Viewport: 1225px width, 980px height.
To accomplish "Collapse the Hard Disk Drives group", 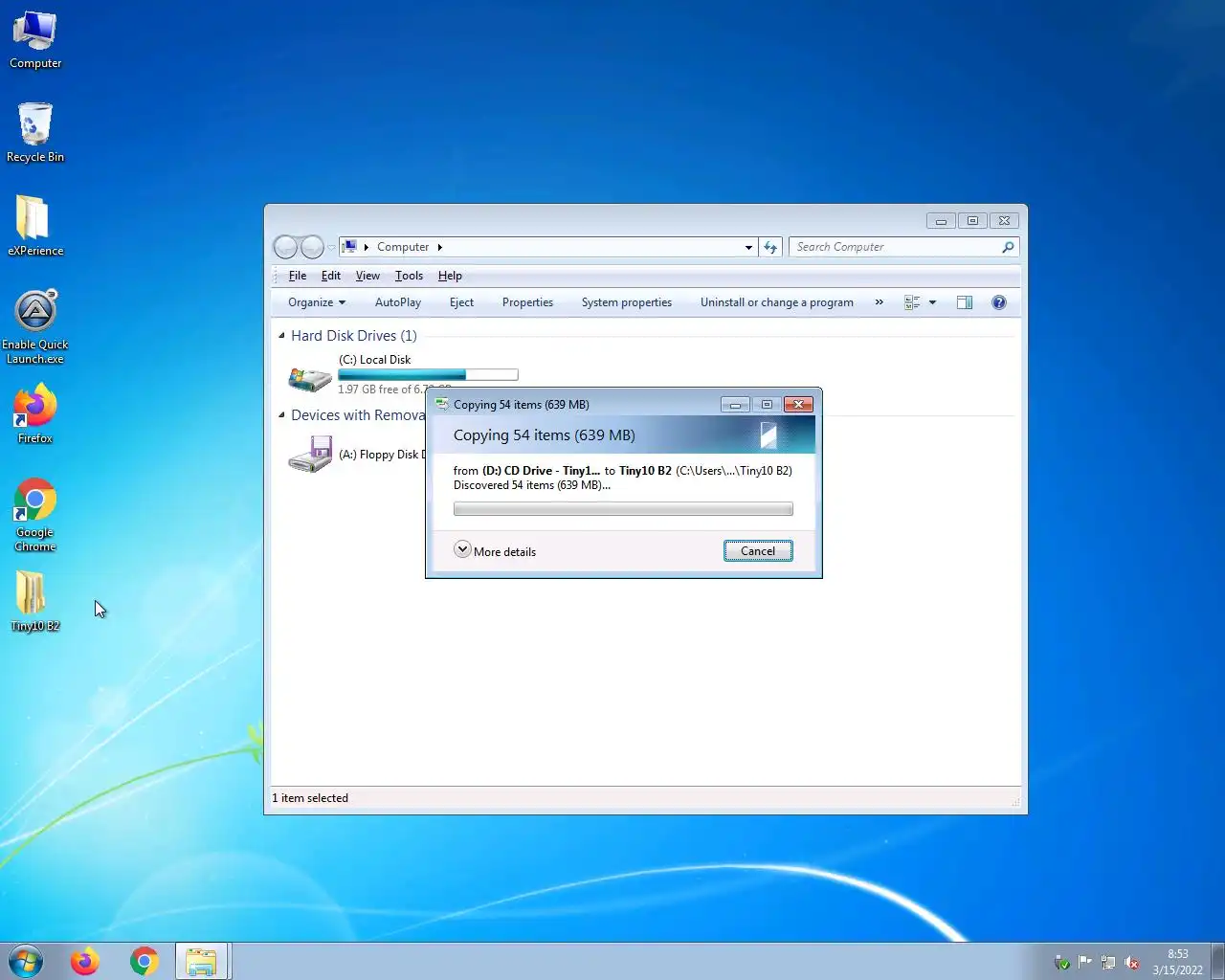I will [281, 336].
